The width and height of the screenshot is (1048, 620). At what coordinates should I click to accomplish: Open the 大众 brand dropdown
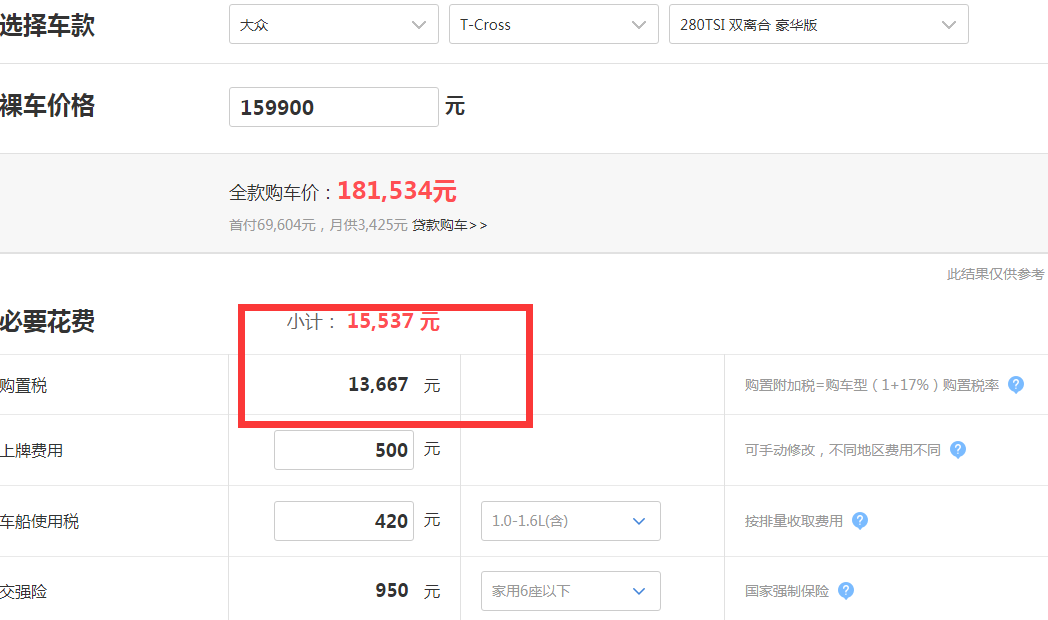(x=334, y=25)
